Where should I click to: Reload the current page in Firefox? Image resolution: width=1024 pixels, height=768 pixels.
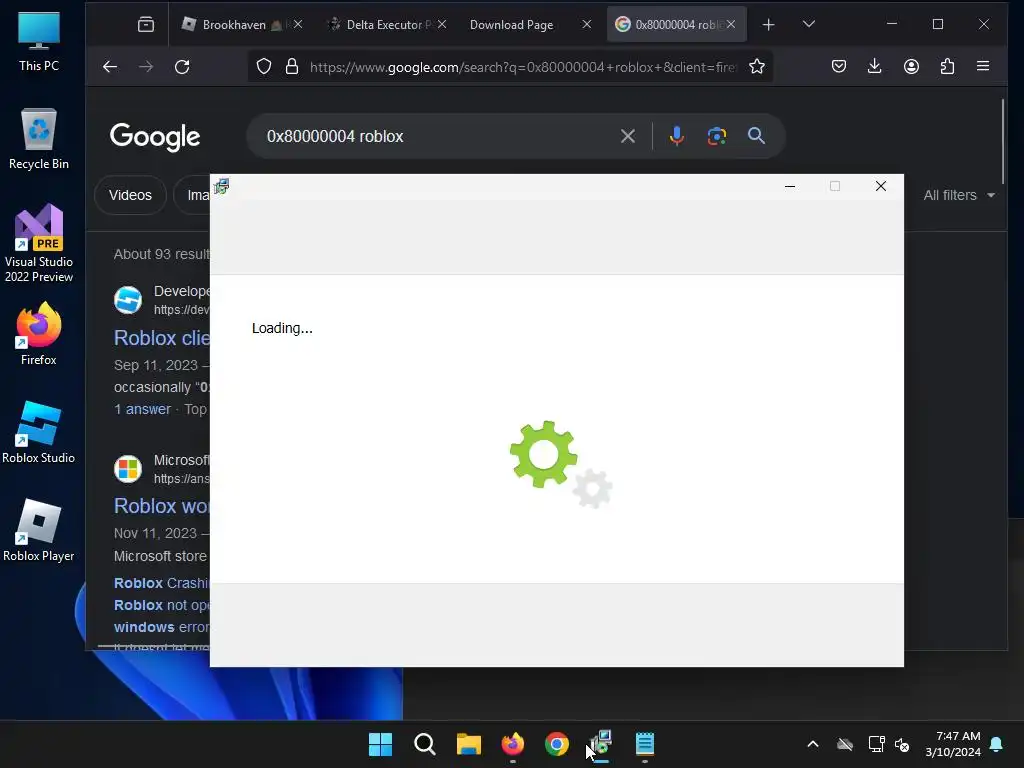tap(182, 67)
